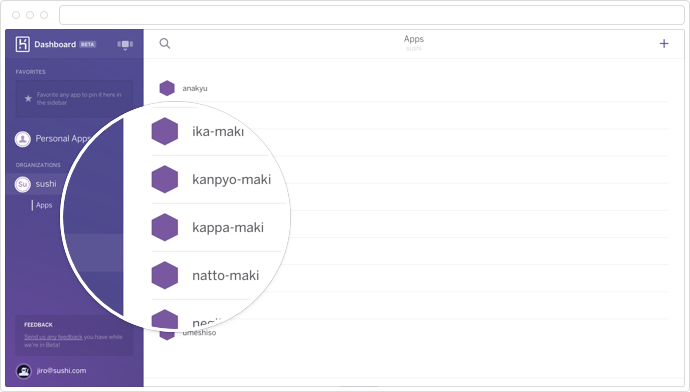
Task: Click the Dashboard title
Action: pyautogui.click(x=55, y=44)
